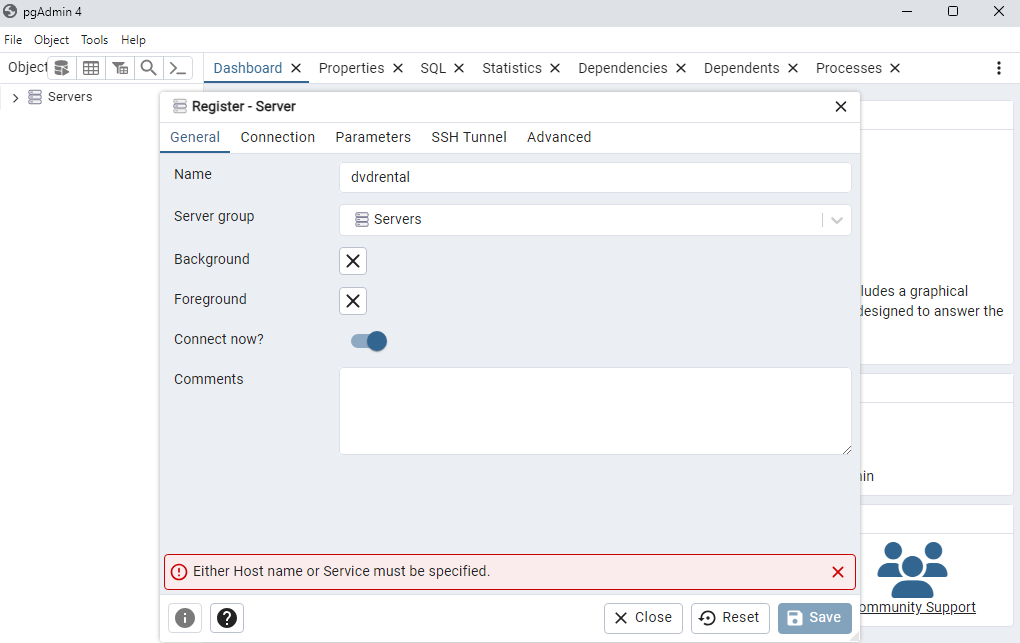Open the Dashboard tab
The height and width of the screenshot is (643, 1020).
(248, 68)
